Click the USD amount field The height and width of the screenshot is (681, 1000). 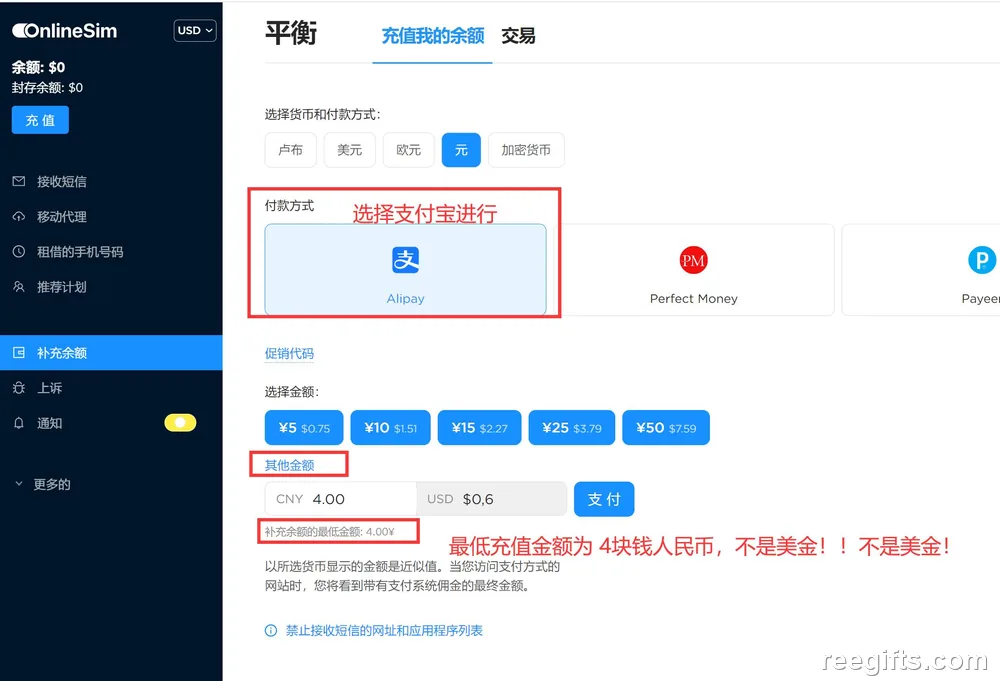click(x=492, y=499)
